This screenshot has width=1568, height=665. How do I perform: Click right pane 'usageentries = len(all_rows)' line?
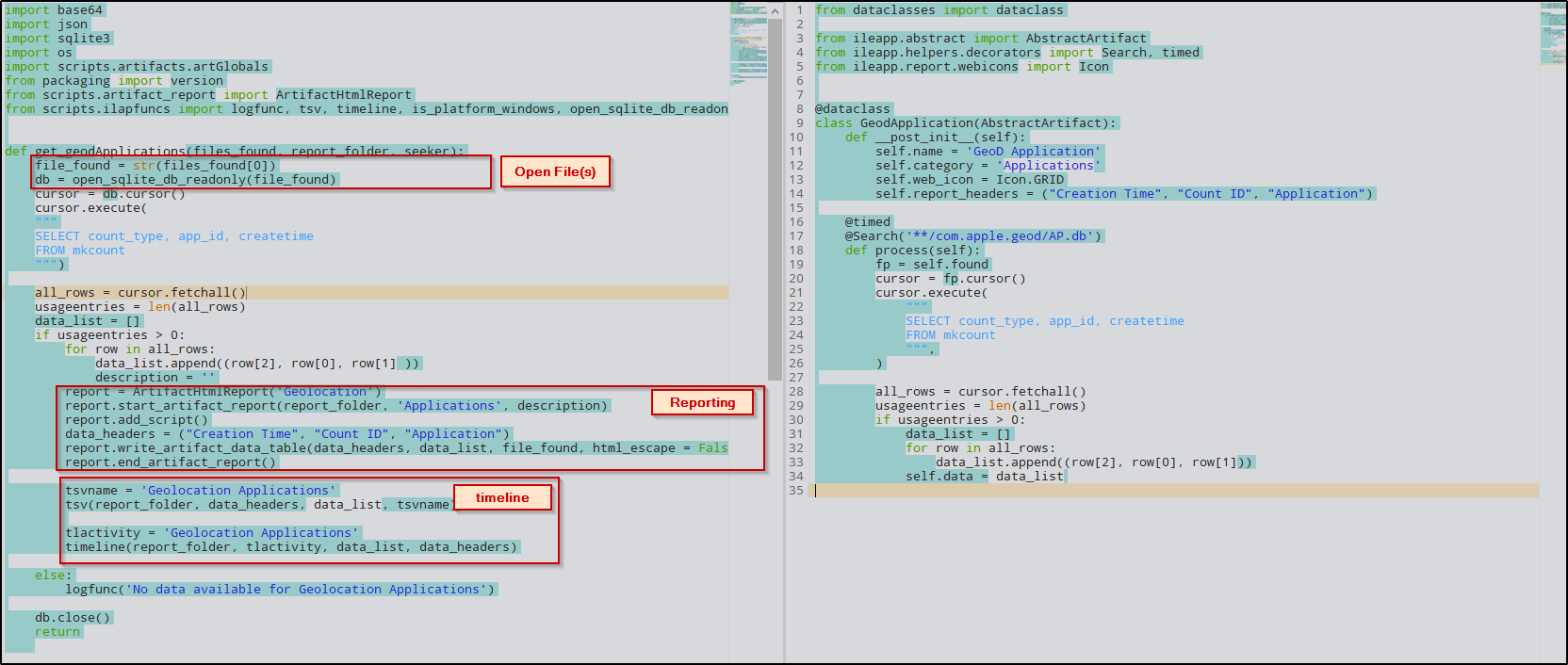[x=981, y=406]
